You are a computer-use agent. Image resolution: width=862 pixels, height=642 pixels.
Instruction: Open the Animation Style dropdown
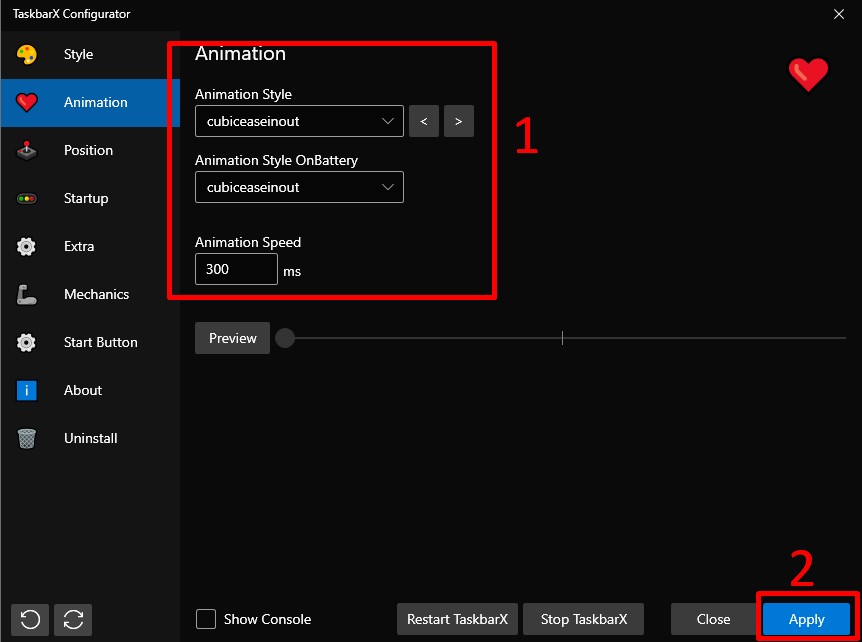point(298,121)
